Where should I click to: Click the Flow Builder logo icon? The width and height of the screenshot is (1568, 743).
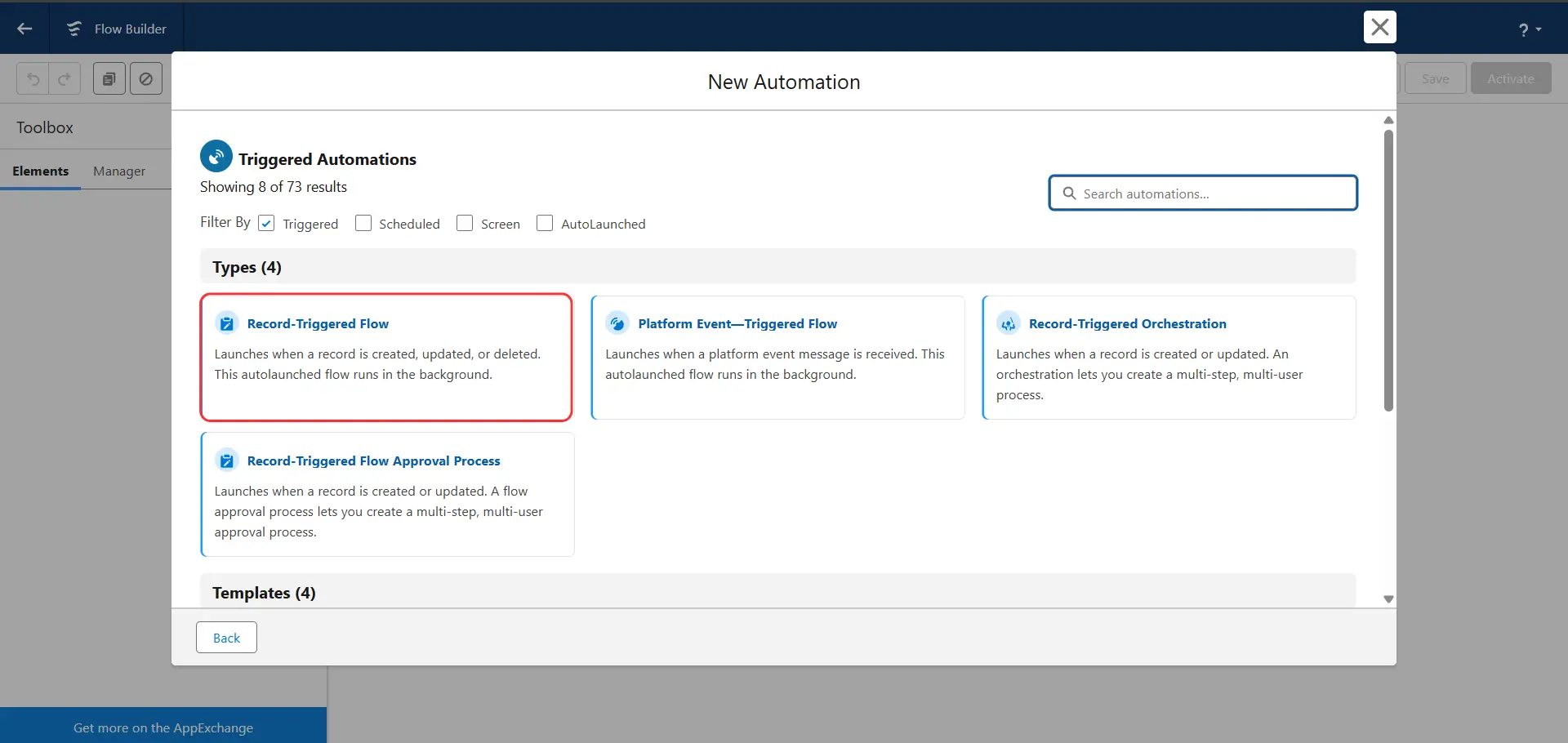pos(74,29)
